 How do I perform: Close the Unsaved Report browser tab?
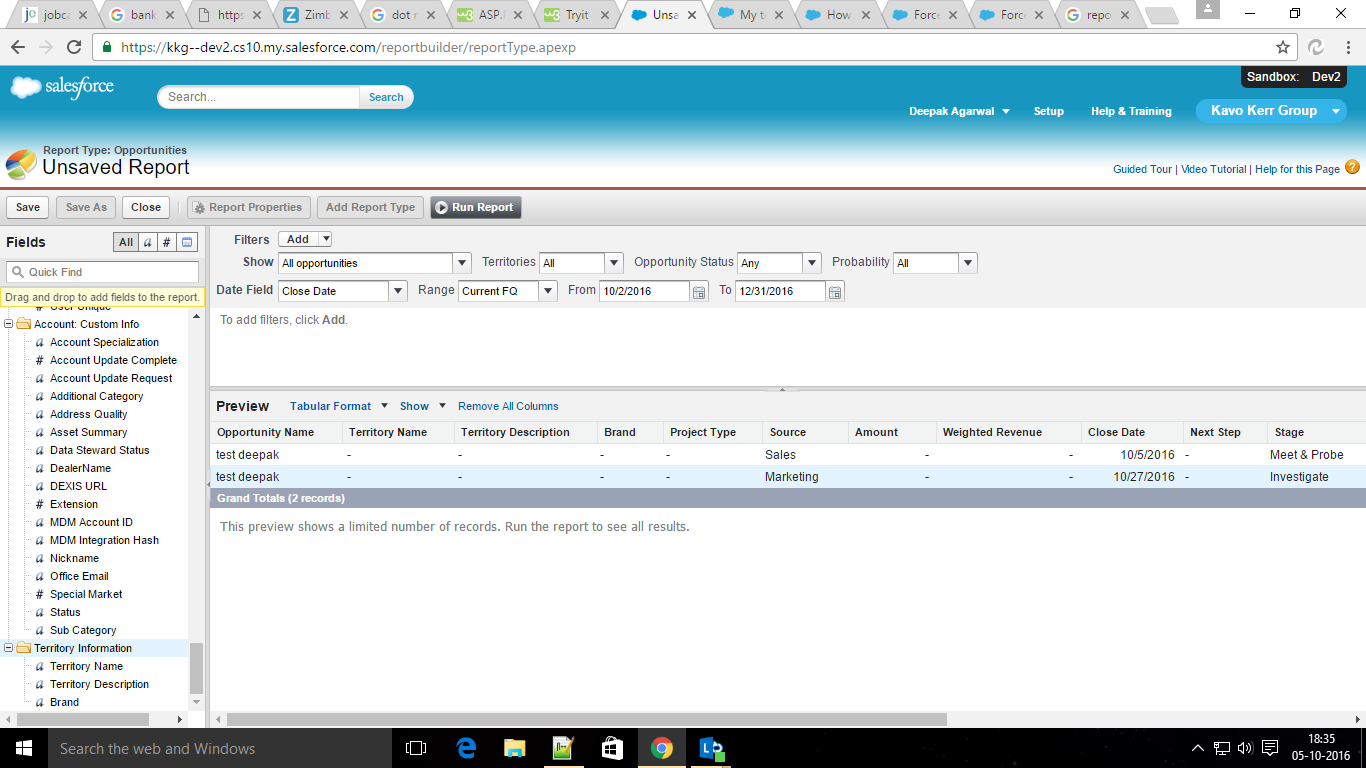[x=692, y=15]
